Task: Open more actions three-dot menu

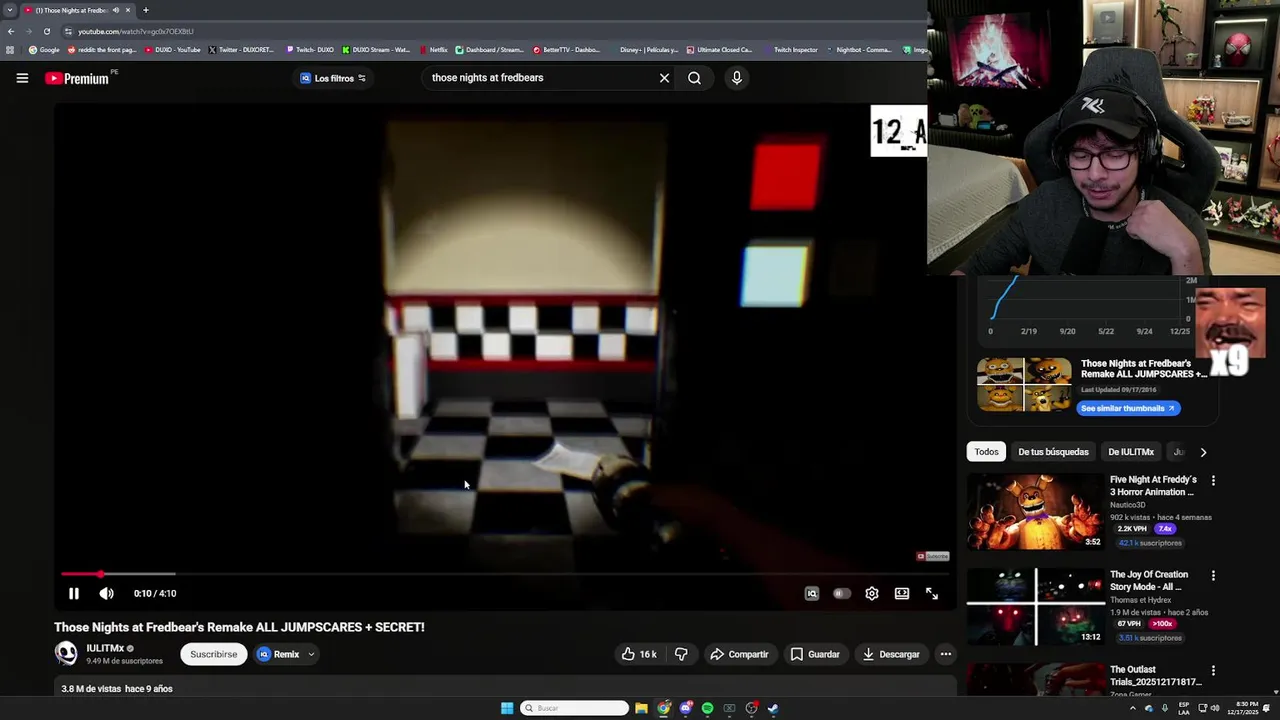Action: point(945,654)
